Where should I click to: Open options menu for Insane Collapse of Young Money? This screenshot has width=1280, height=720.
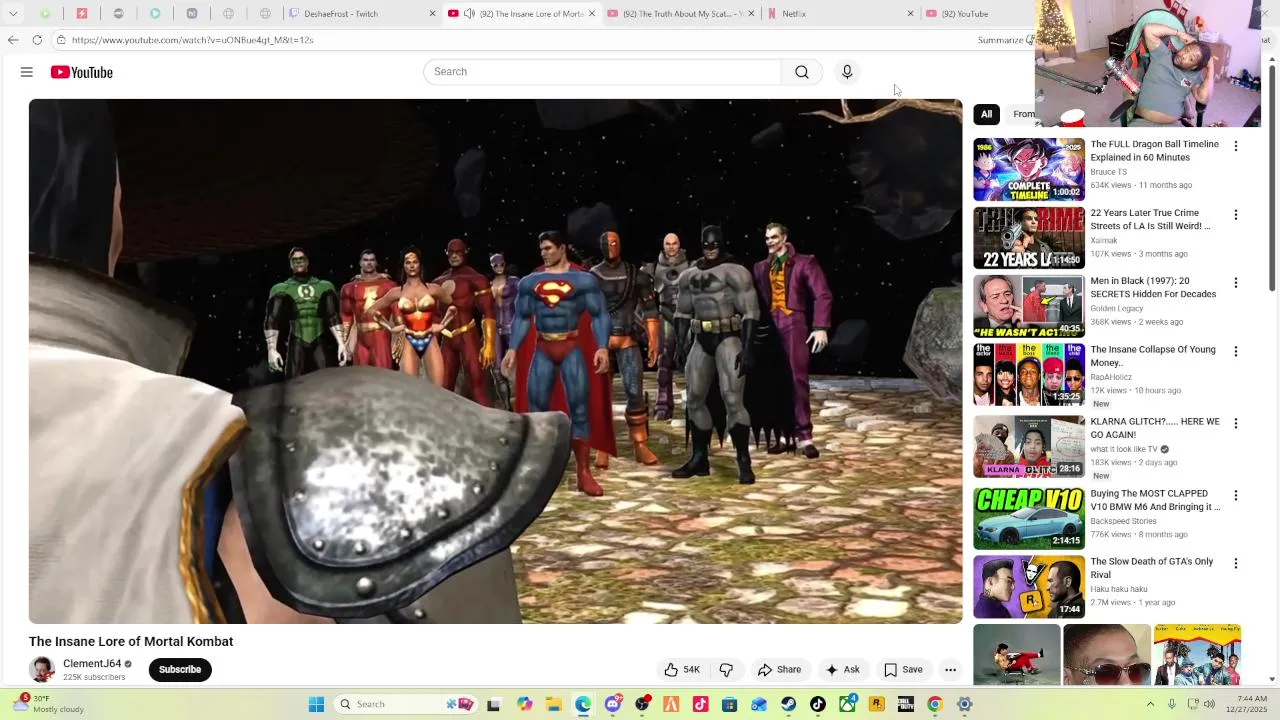tap(1236, 351)
